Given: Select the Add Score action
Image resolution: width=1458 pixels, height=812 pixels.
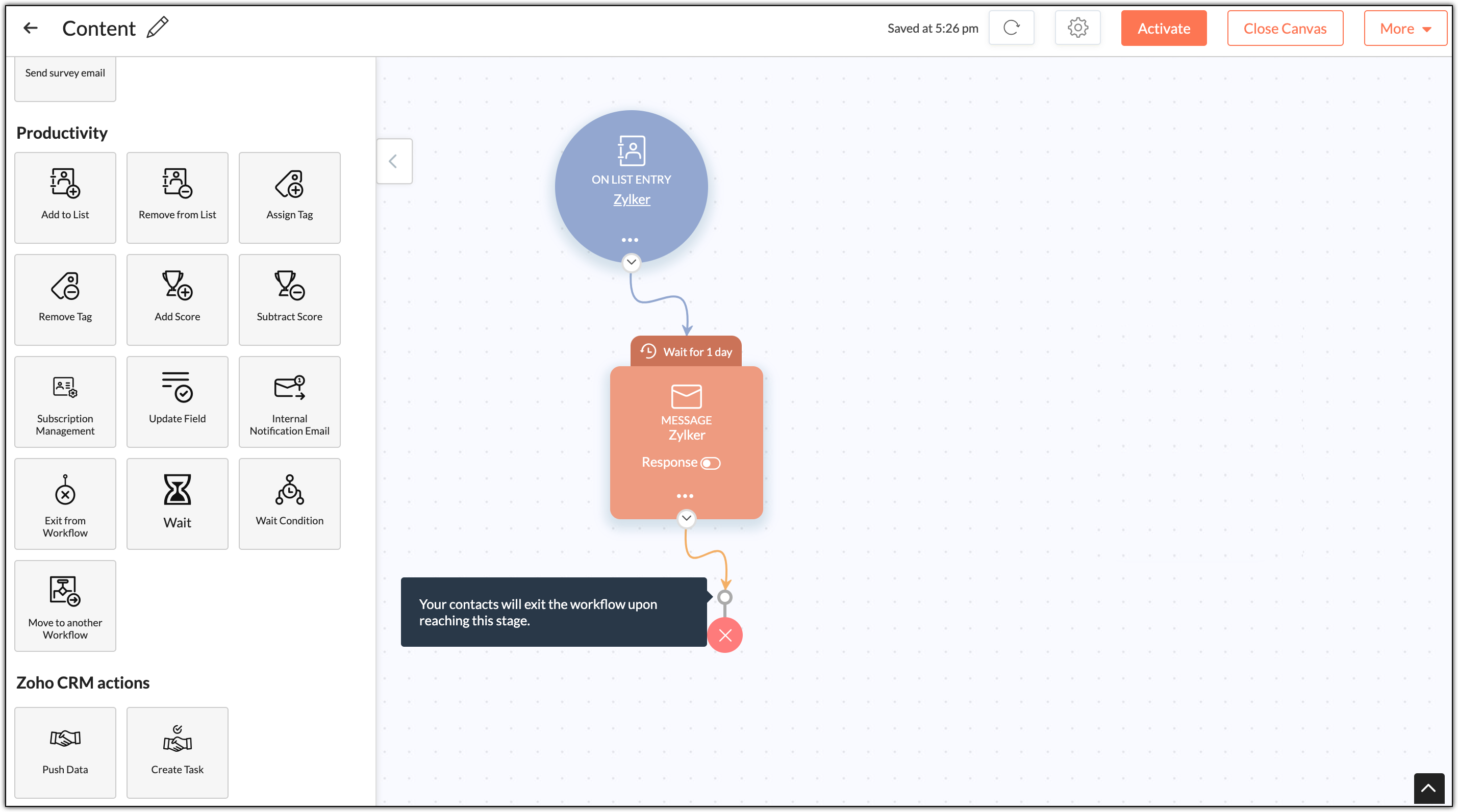Looking at the screenshot, I should pyautogui.click(x=177, y=299).
